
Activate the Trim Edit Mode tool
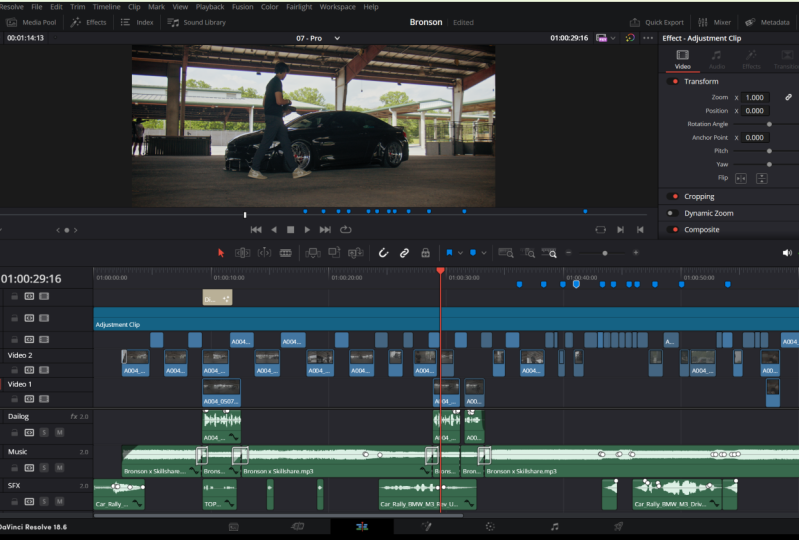tap(242, 253)
